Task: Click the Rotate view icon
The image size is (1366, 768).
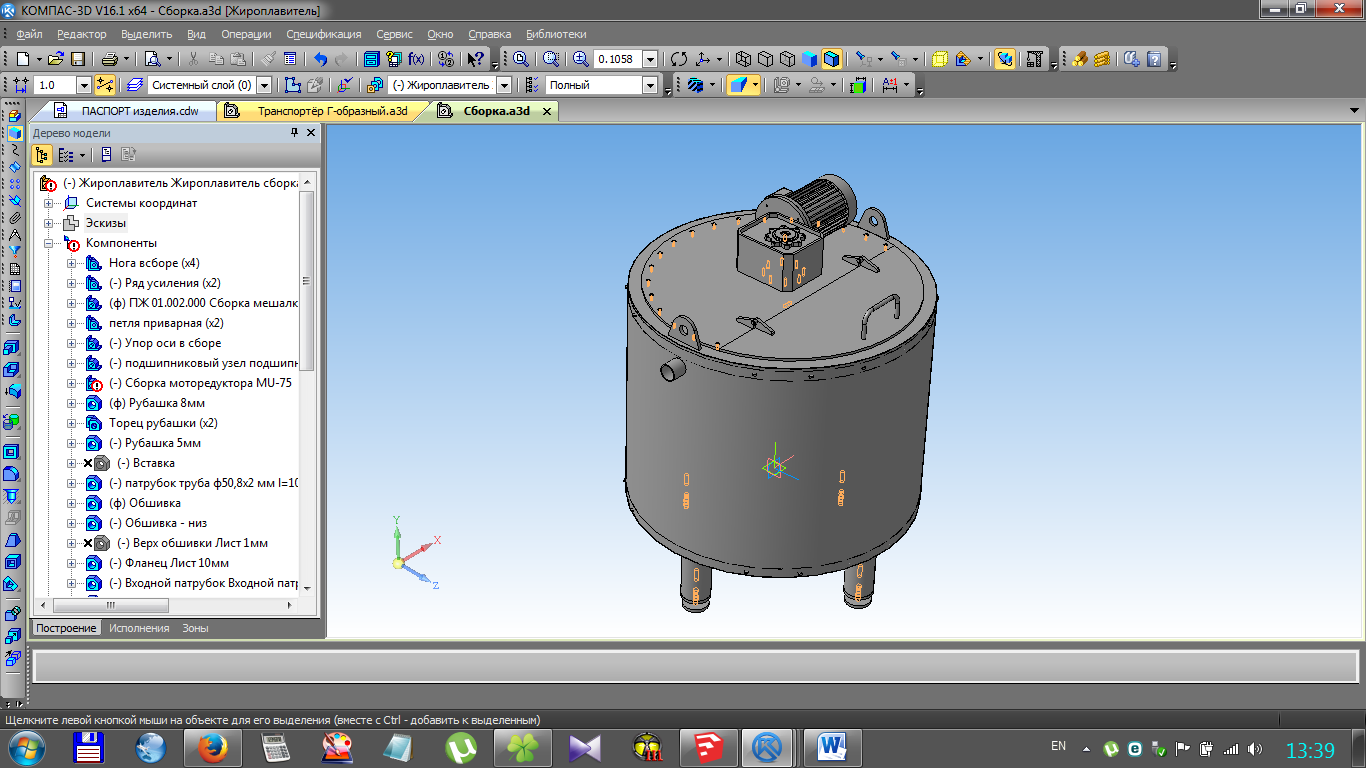Action: (x=679, y=59)
